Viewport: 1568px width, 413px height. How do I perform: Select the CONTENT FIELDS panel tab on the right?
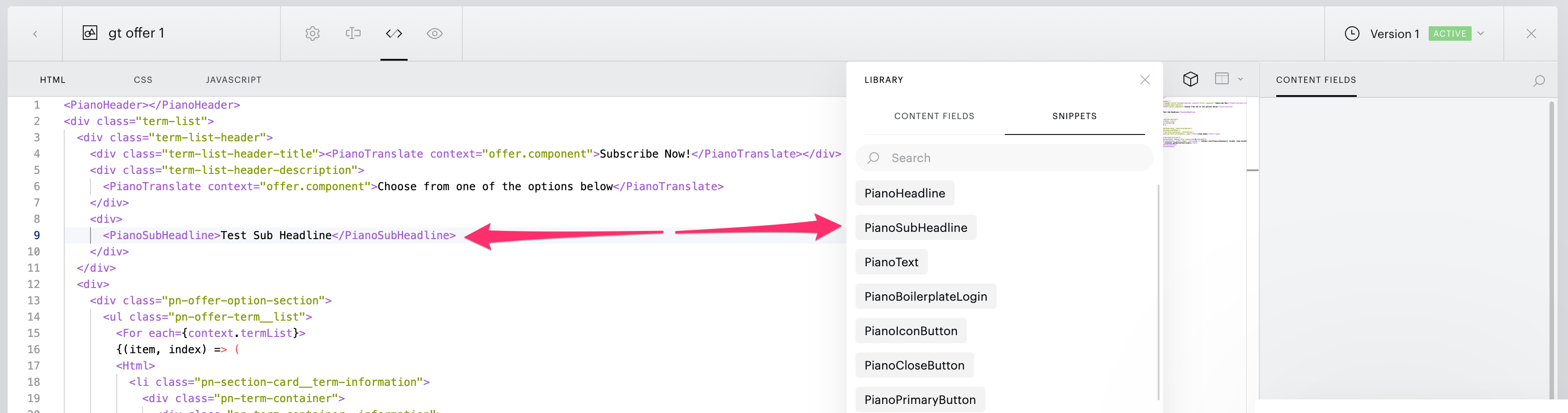coord(1316,80)
